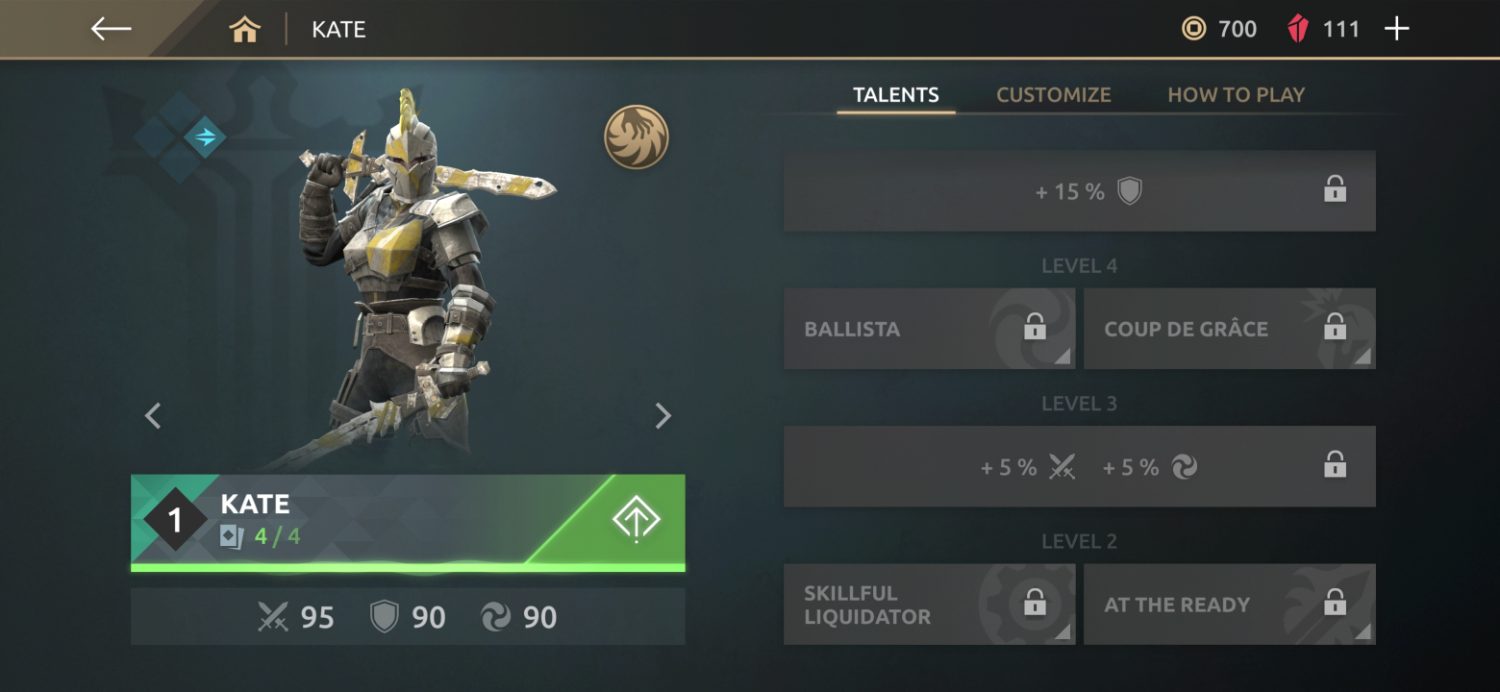This screenshot has height=692, width=1500.
Task: Tap the blue arrow role diamond icon
Action: 205,137
